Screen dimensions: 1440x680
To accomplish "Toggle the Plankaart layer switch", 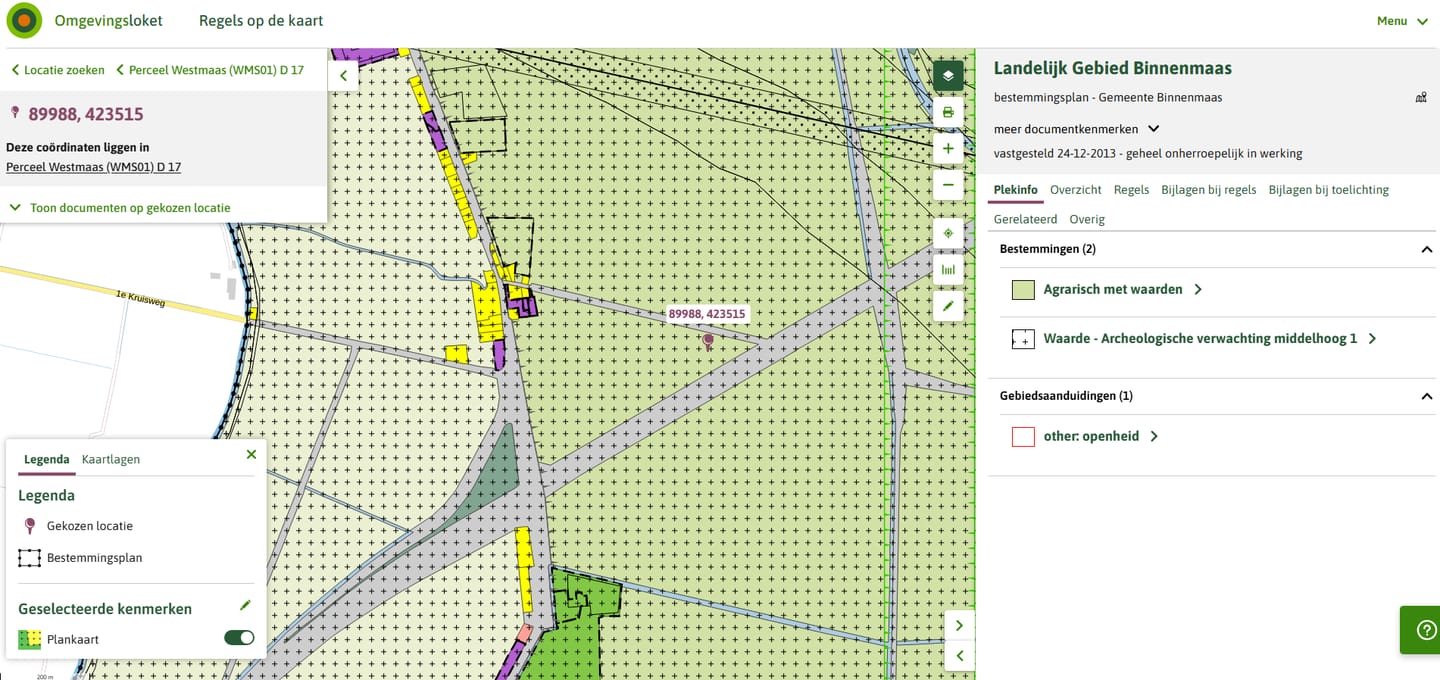I will pos(239,638).
